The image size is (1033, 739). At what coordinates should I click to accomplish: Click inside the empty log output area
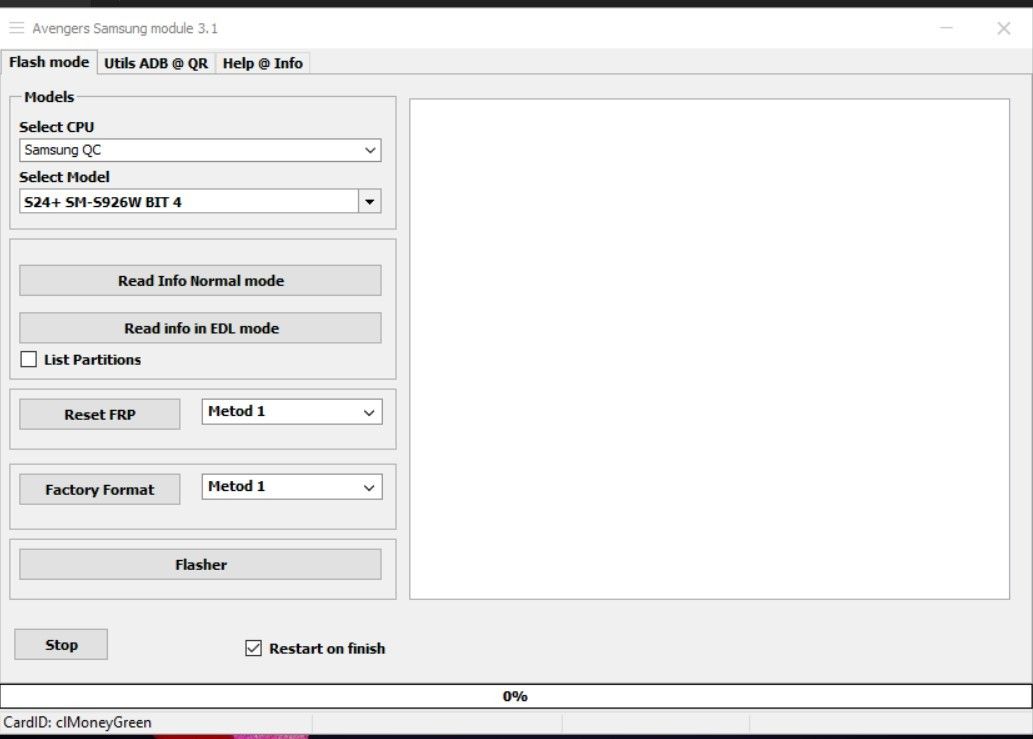tap(710, 349)
